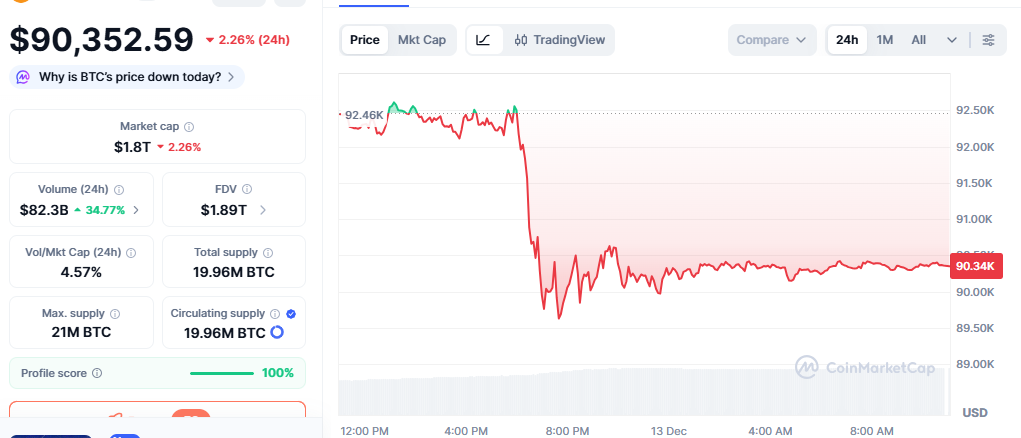Switch chart to Price view

click(x=365, y=40)
